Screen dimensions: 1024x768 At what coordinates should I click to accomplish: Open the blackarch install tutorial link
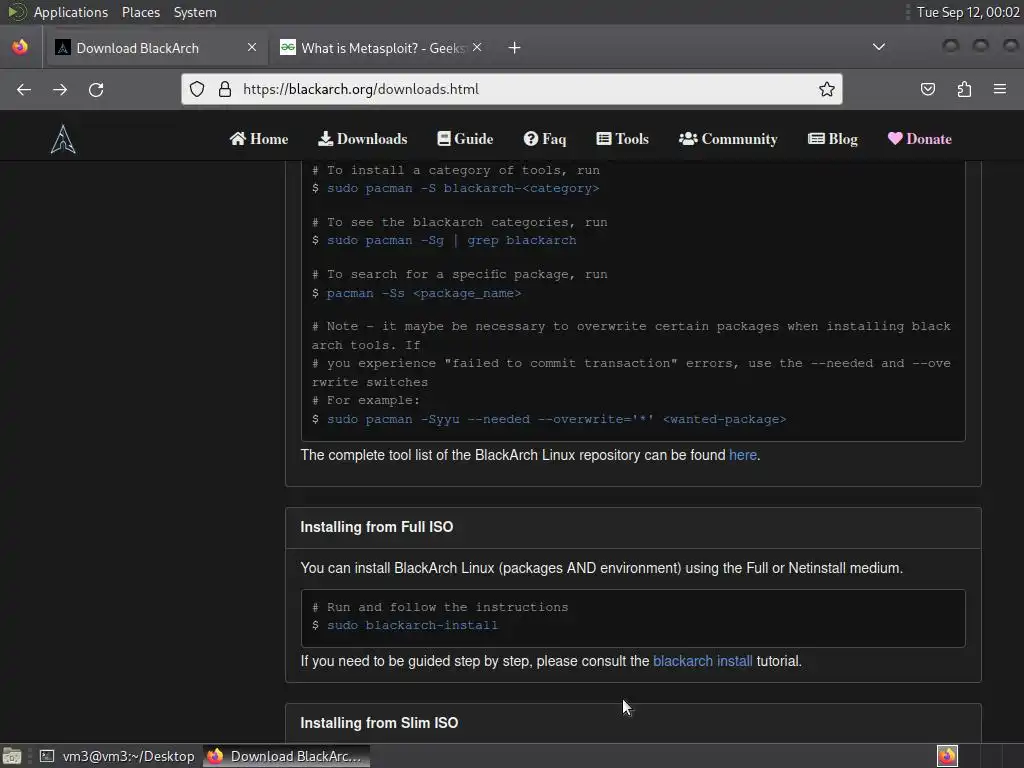coord(703,661)
